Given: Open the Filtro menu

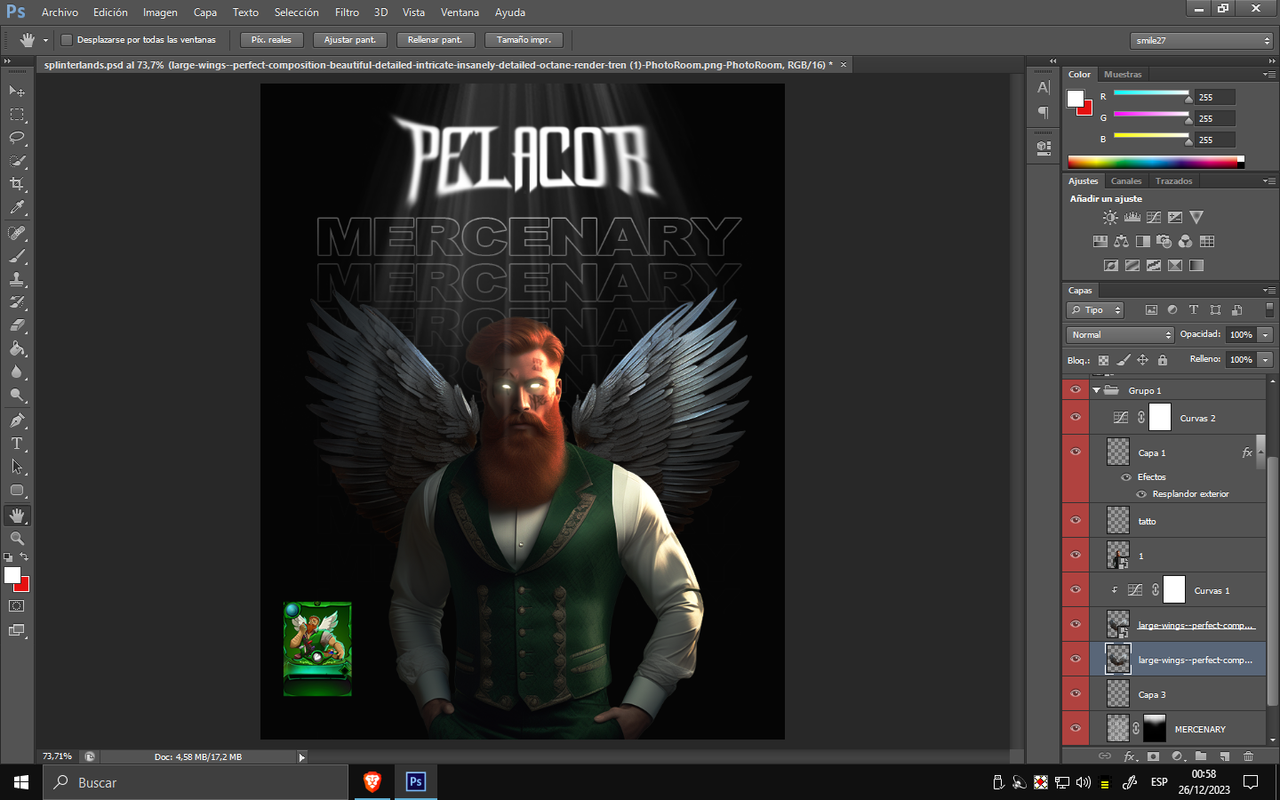Looking at the screenshot, I should pos(347,13).
